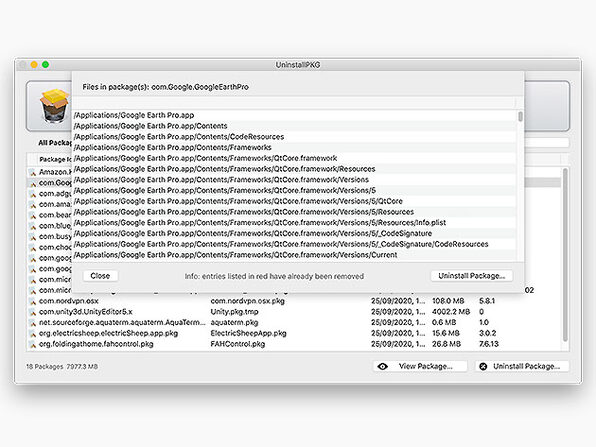
Task: Click ElectricSheepApp.pkg file name cell
Action: [x=248, y=333]
